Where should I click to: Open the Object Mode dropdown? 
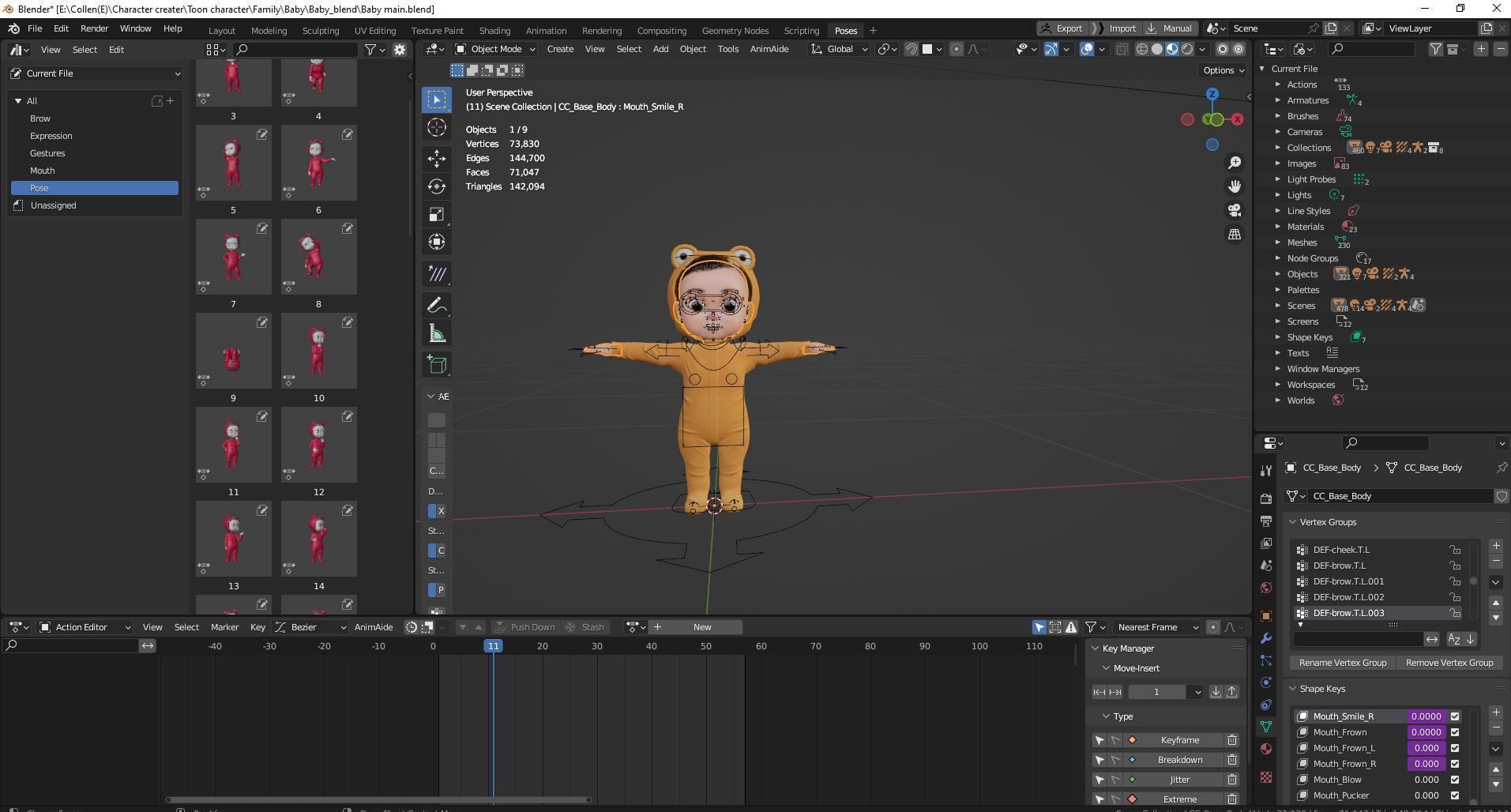pos(495,49)
